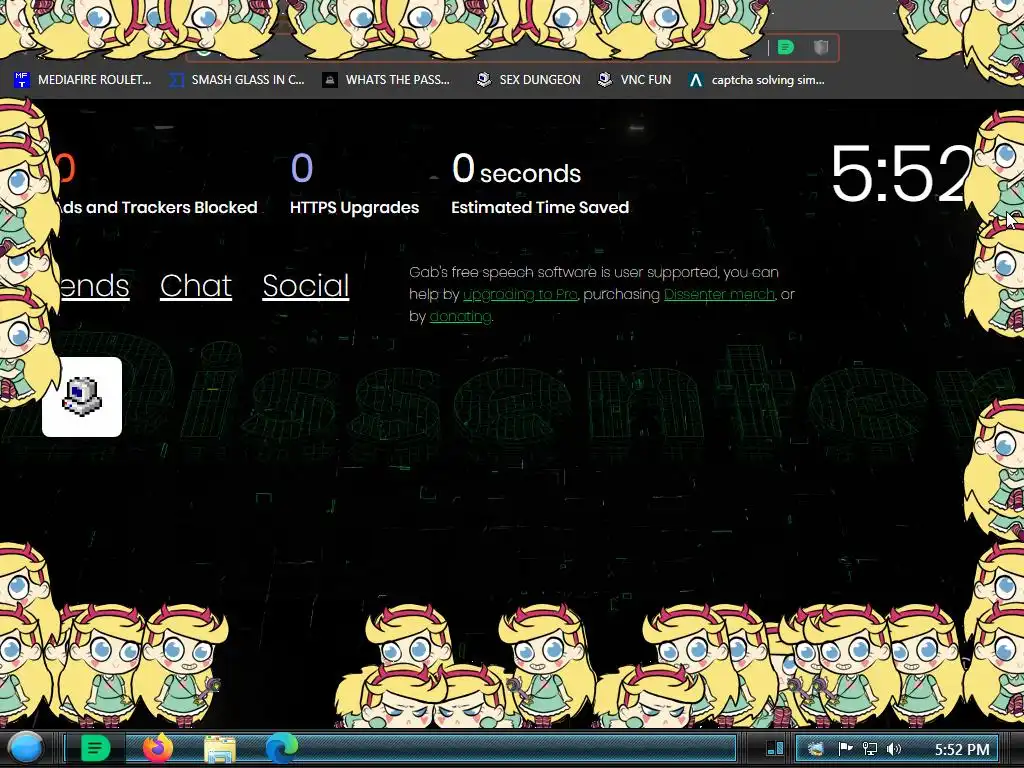Viewport: 1024px width, 768px height.
Task: Open the MEDIAFIRE ROULET... bookmark
Action: point(82,80)
